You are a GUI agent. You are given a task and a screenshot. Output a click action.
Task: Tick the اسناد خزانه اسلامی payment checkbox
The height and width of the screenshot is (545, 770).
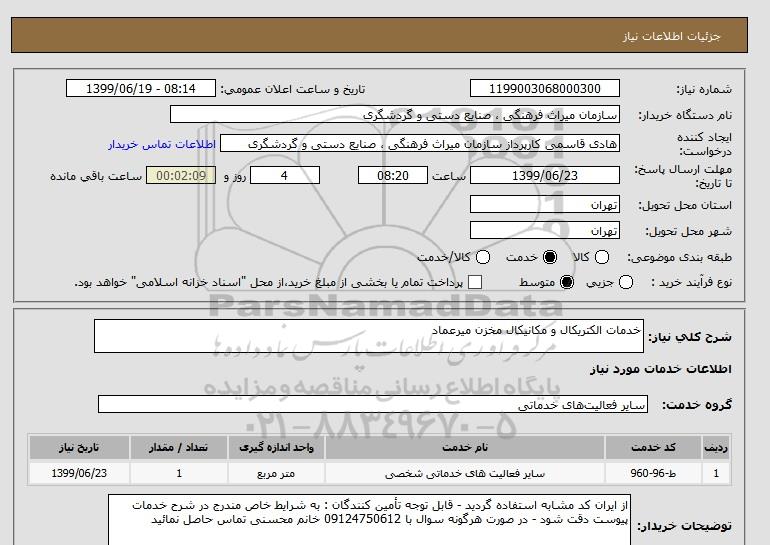pos(475,282)
